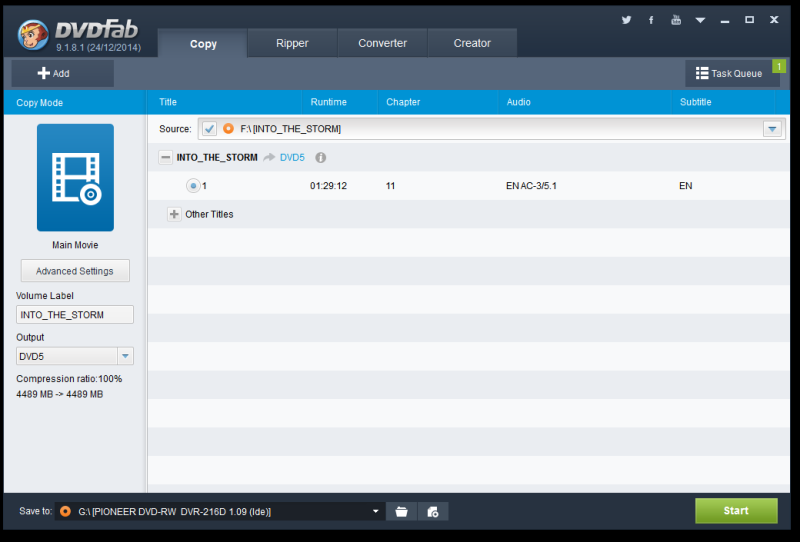Click the Save to burner disc icon
800x542 pixels.
coord(65,511)
